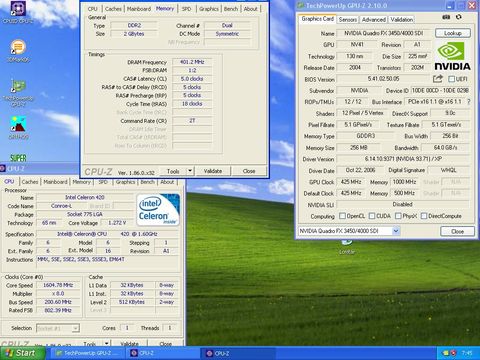480x360 pixels.
Task: Click the Device ID field in GPU-Z
Action: (x=440, y=90)
